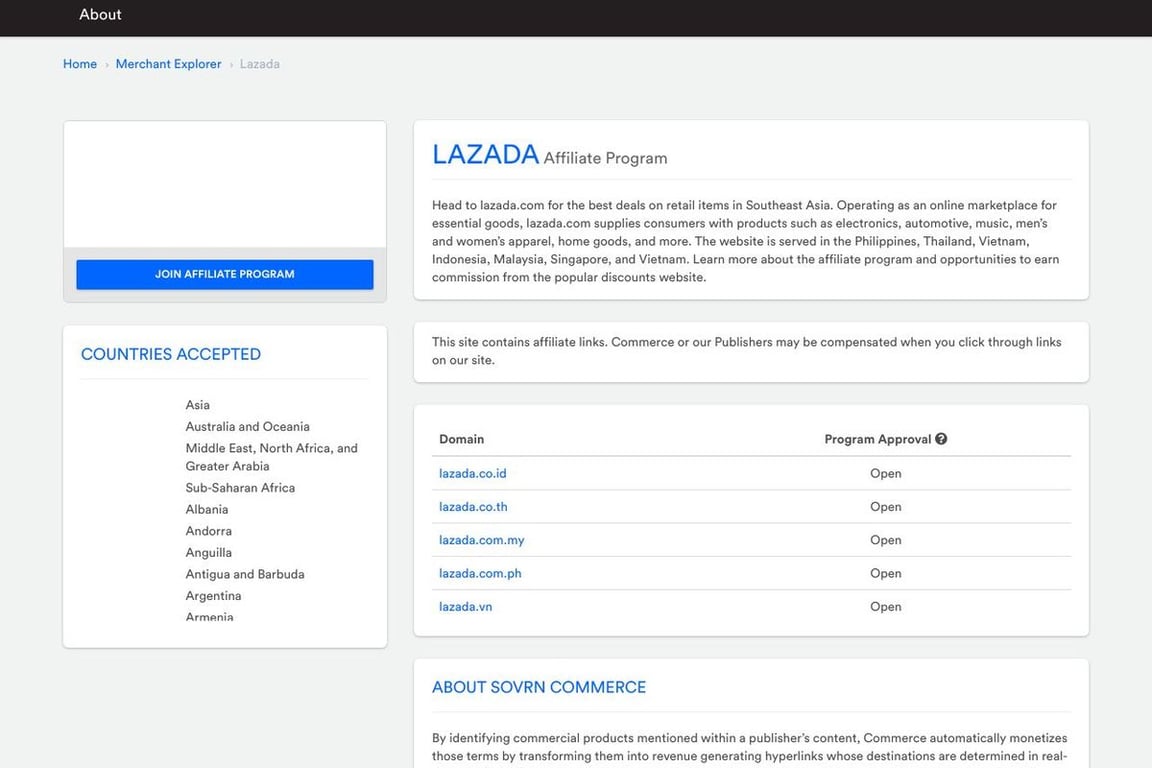Select Australia and Oceania region
1152x768 pixels.
coord(247,425)
